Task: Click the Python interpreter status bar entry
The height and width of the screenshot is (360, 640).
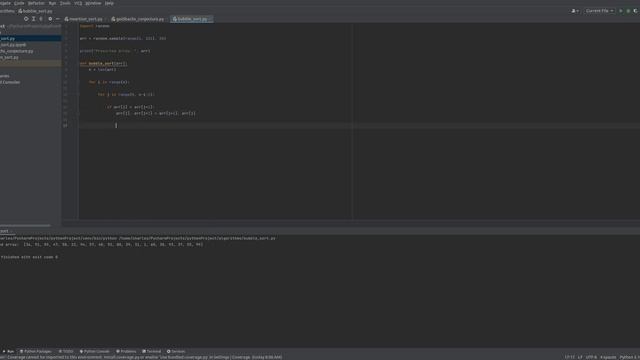Action: pos(629,357)
